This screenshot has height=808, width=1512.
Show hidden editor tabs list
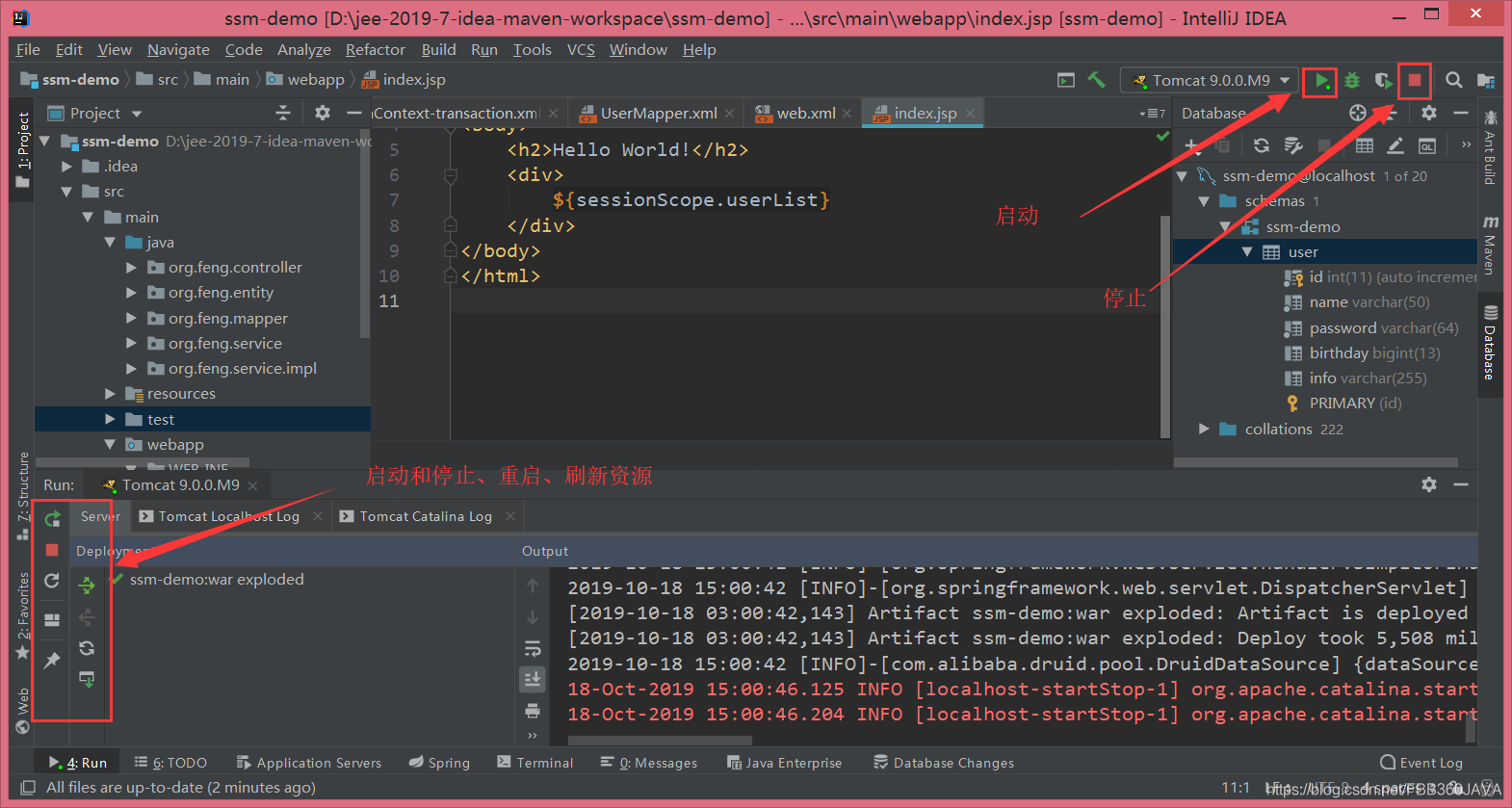tap(1152, 114)
